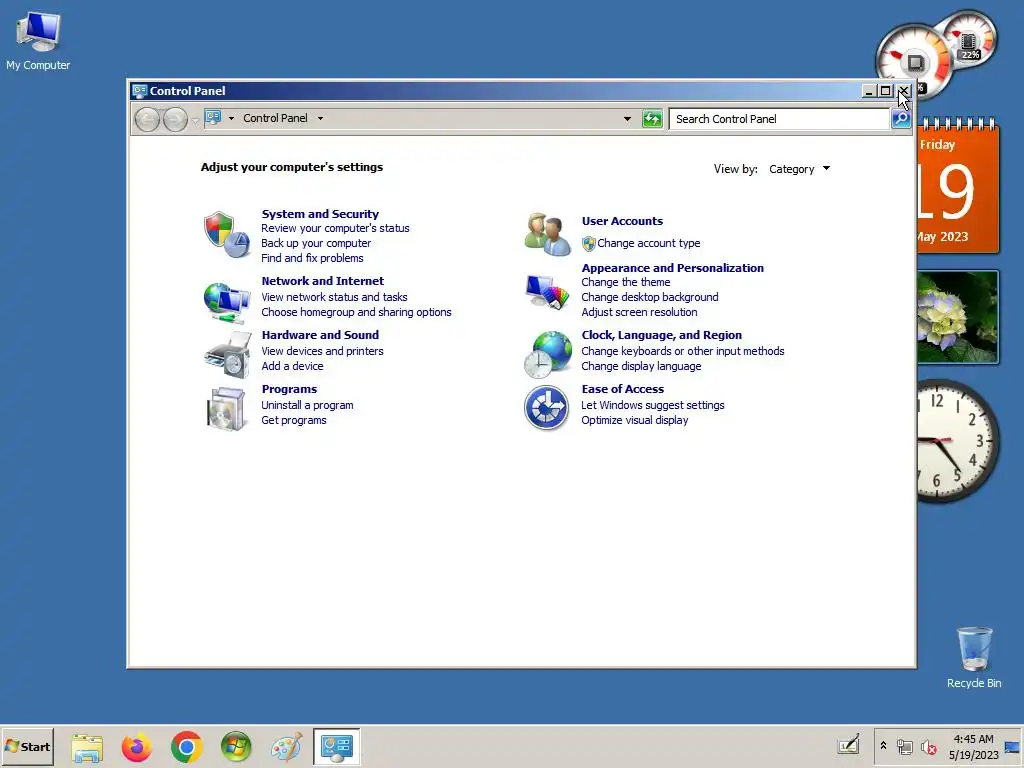
Task: Open recent pages dropdown beside Forward
Action: 195,121
